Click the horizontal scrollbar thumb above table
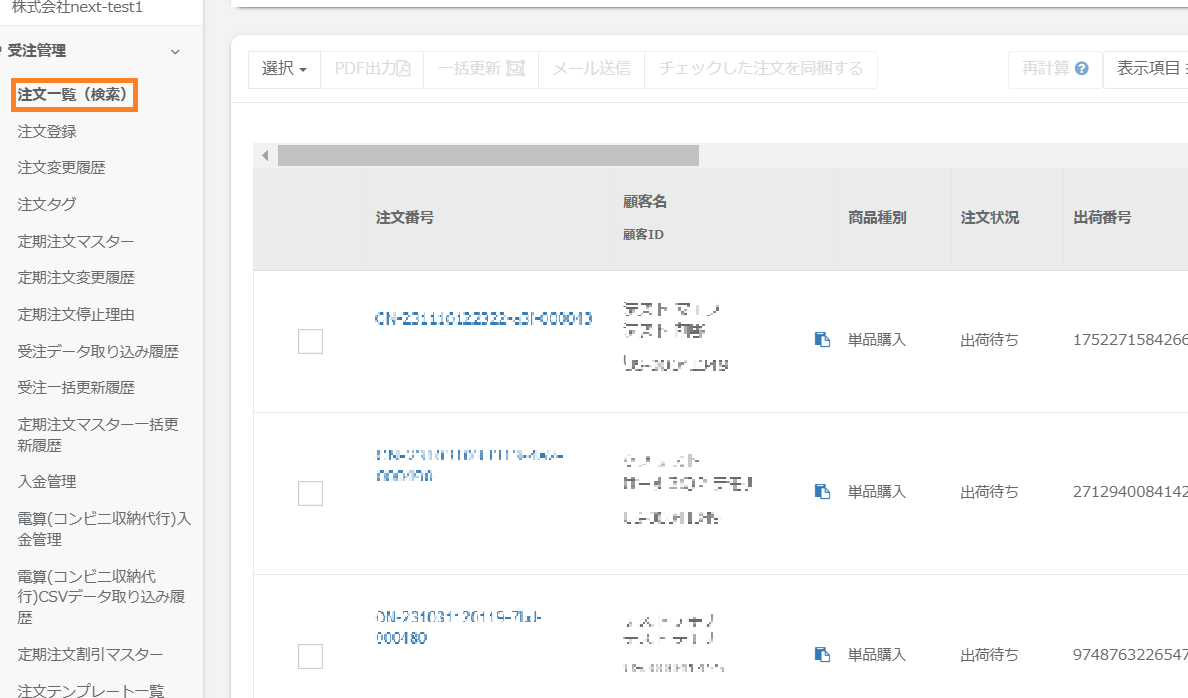 click(488, 156)
